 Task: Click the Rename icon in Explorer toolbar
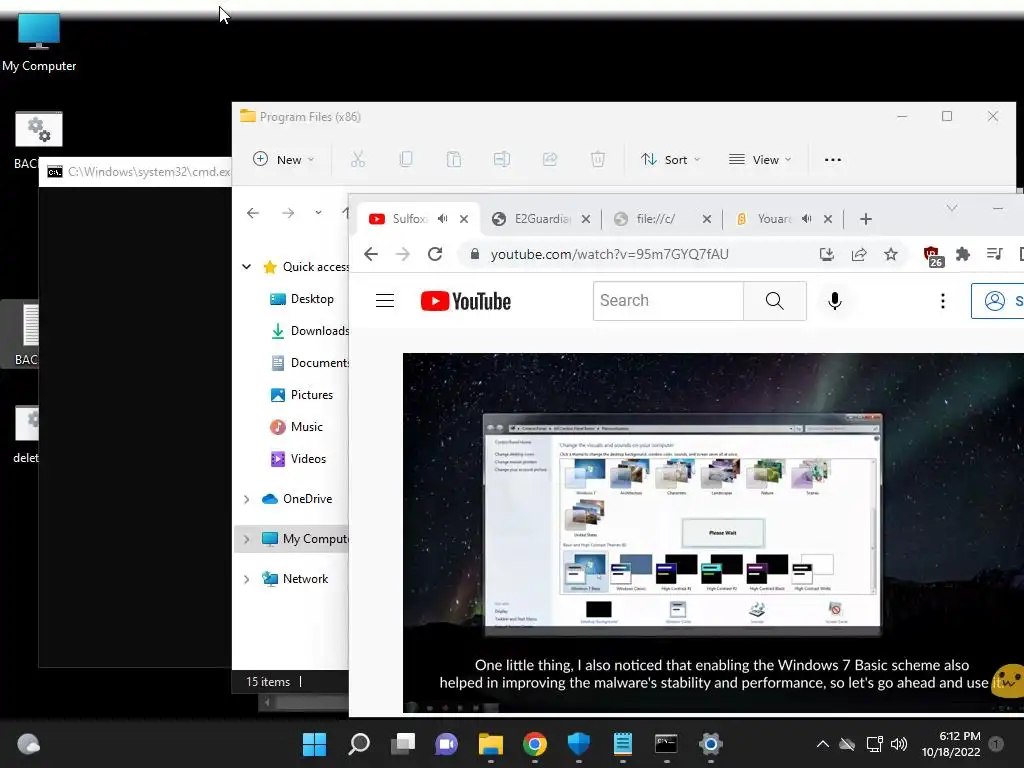[x=502, y=159]
